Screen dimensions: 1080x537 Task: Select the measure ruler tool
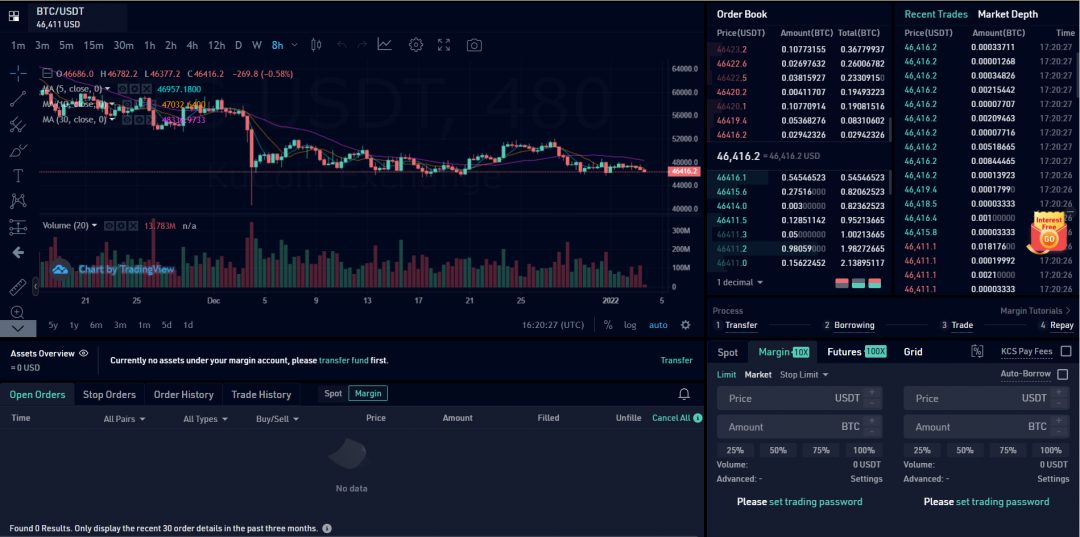(17, 287)
